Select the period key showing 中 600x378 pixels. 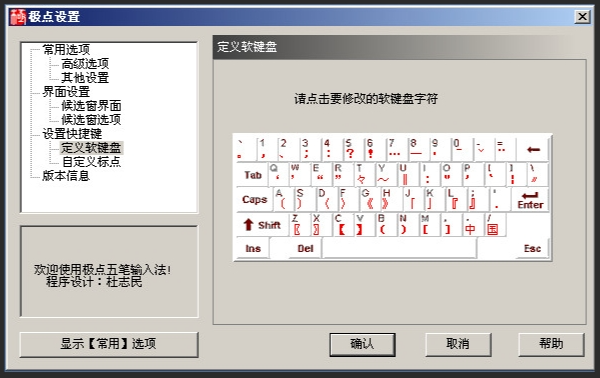(x=473, y=225)
